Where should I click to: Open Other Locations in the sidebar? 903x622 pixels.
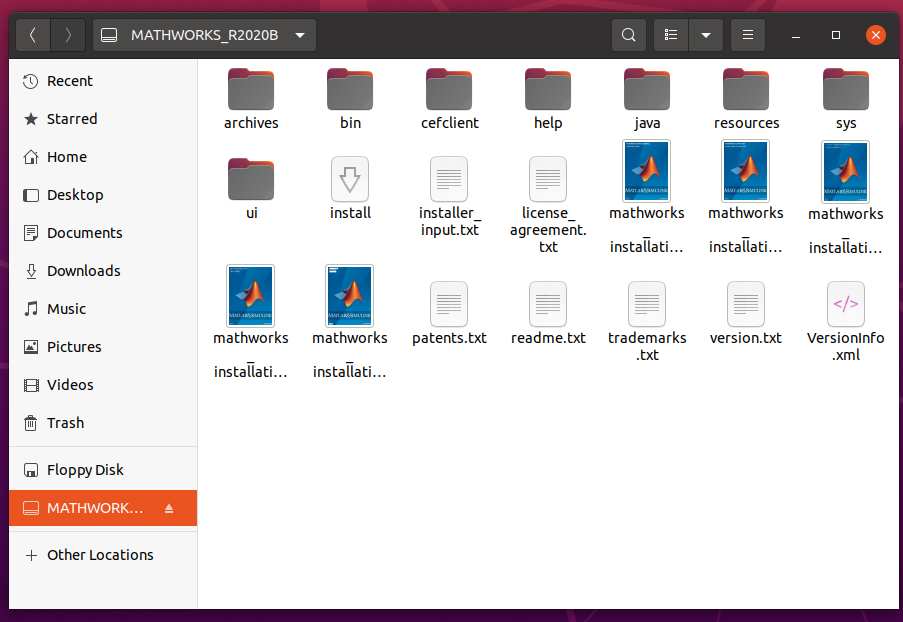pos(103,555)
